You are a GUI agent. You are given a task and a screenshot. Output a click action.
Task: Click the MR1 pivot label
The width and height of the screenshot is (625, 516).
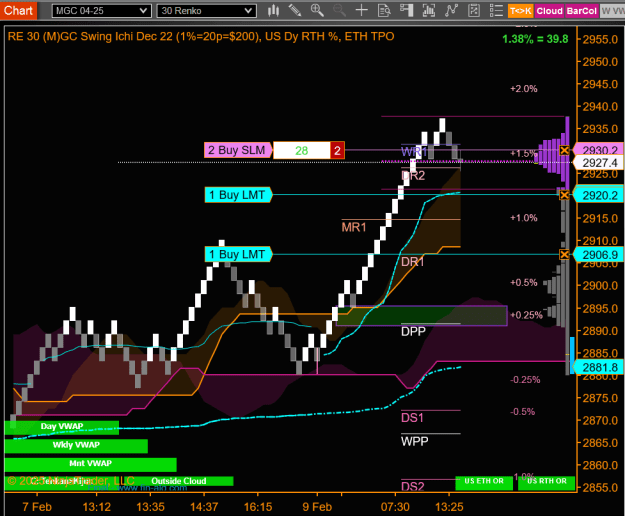[354, 228]
